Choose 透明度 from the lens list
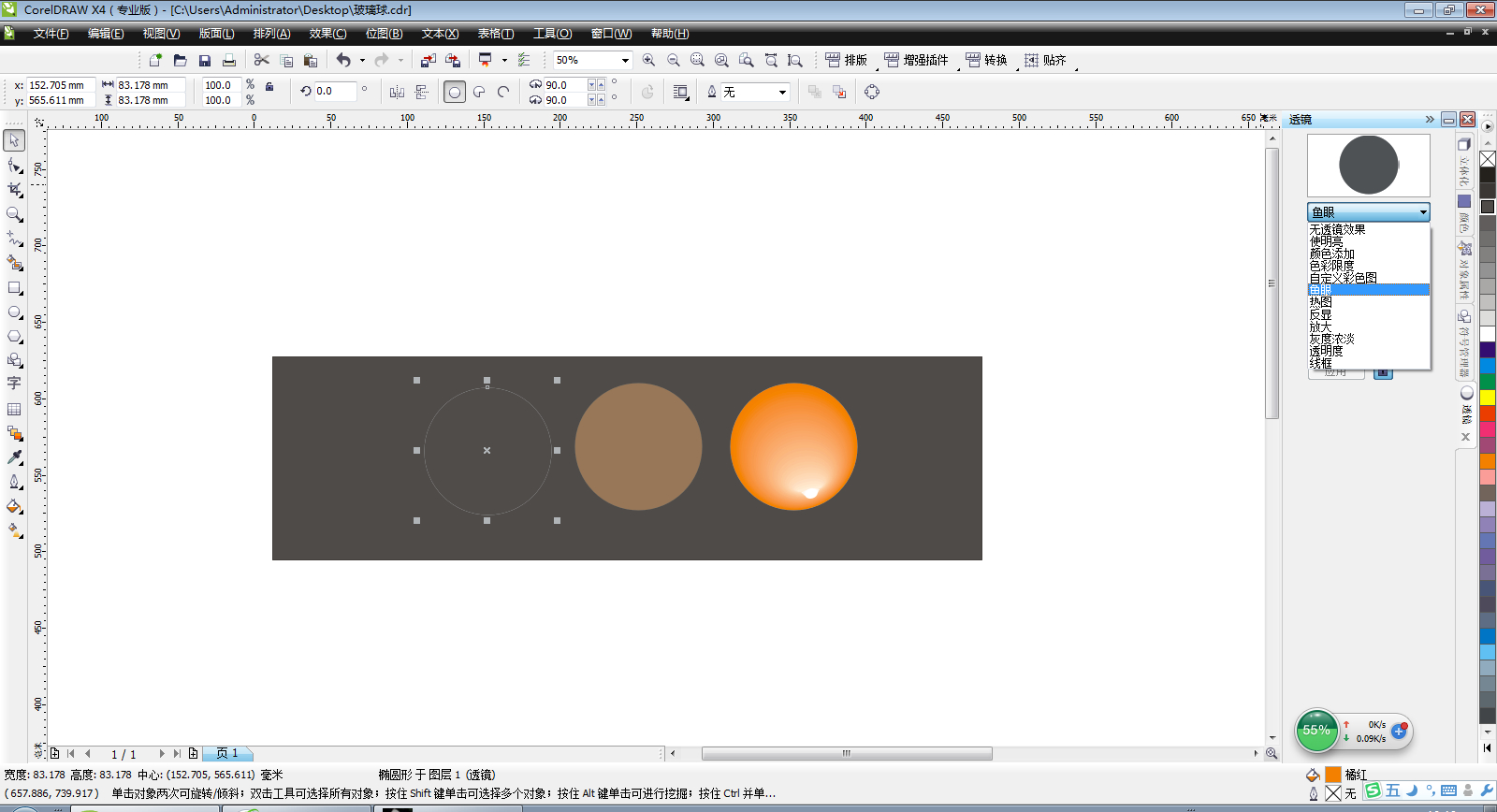This screenshot has width=1497, height=812. click(x=1326, y=351)
